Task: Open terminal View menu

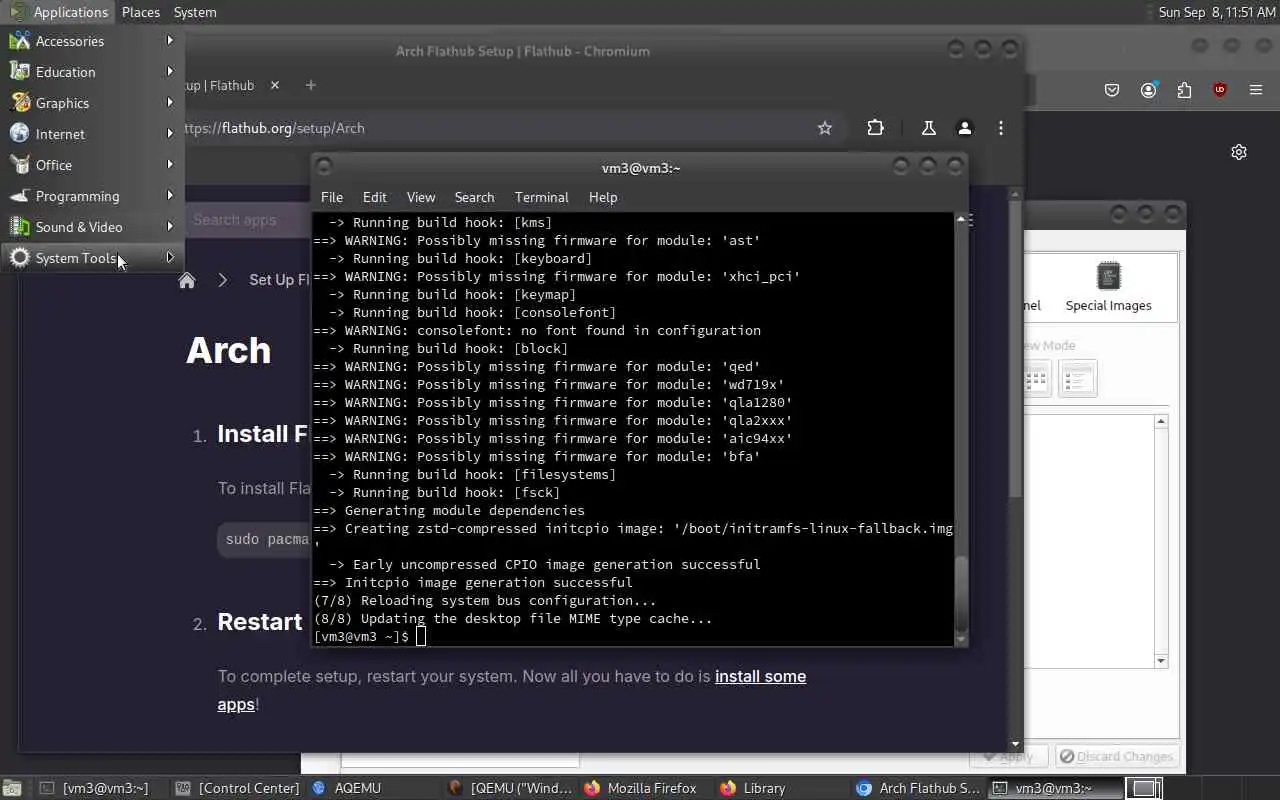Action: [421, 197]
